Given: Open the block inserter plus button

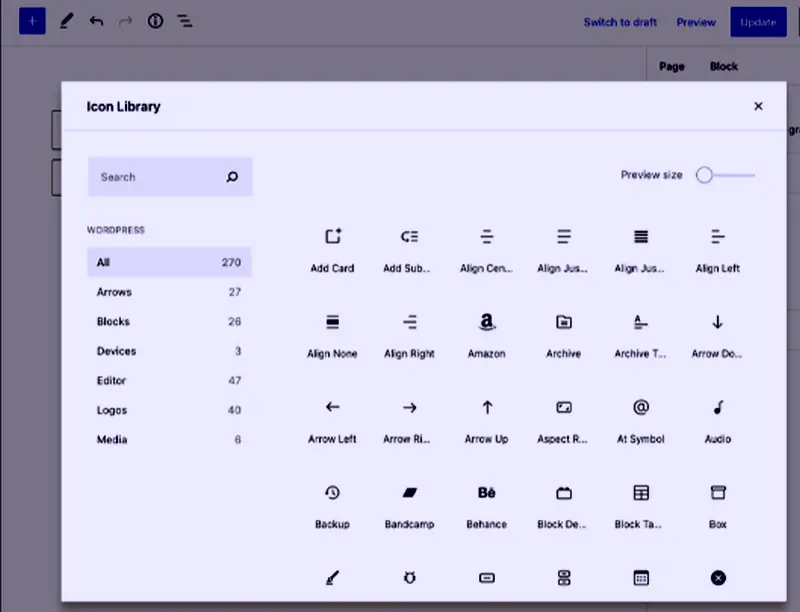Looking at the screenshot, I should pos(32,21).
